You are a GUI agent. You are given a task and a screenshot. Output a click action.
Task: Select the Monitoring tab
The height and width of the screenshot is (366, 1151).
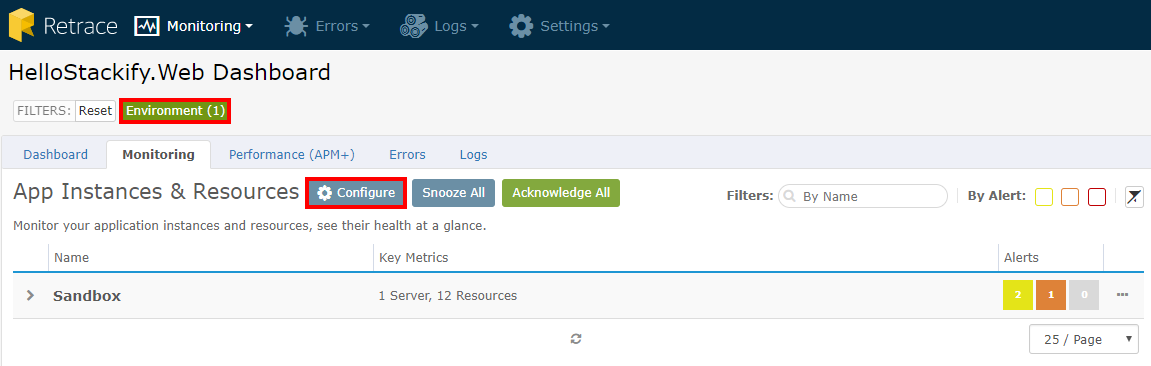[159, 155]
